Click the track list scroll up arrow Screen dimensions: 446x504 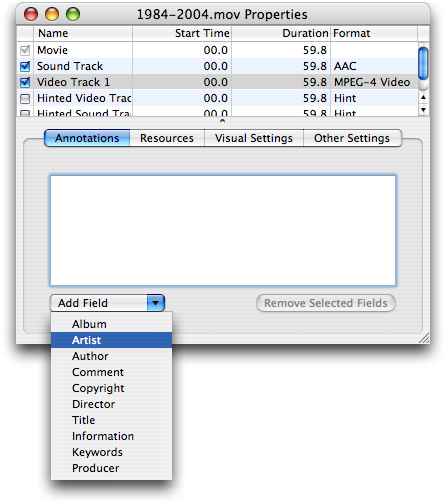423,97
